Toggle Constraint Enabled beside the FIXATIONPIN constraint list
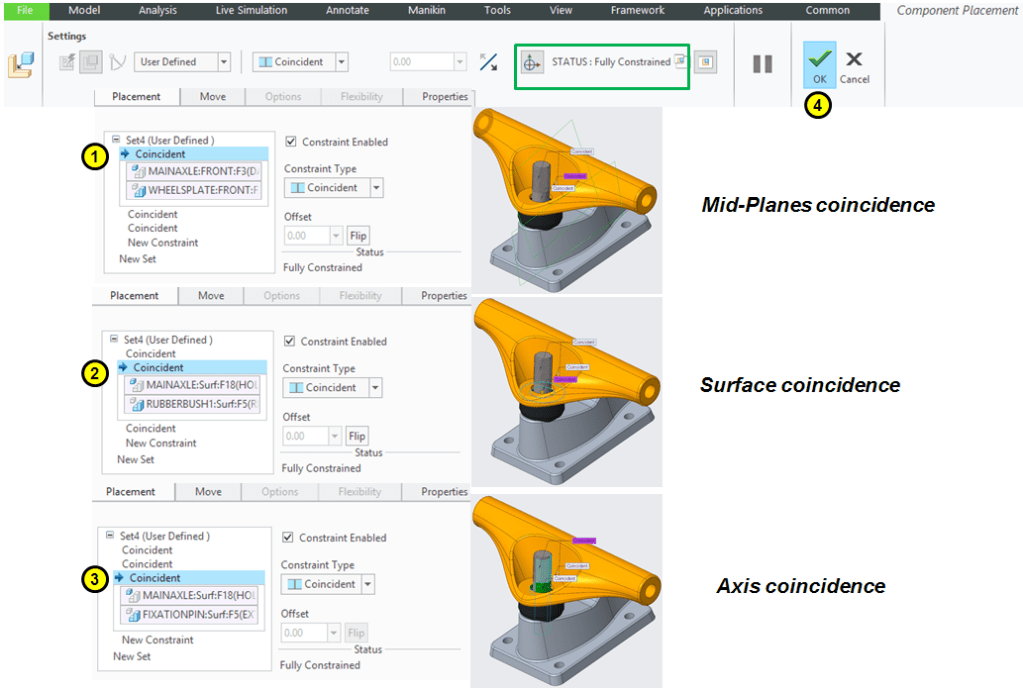 click(x=288, y=538)
